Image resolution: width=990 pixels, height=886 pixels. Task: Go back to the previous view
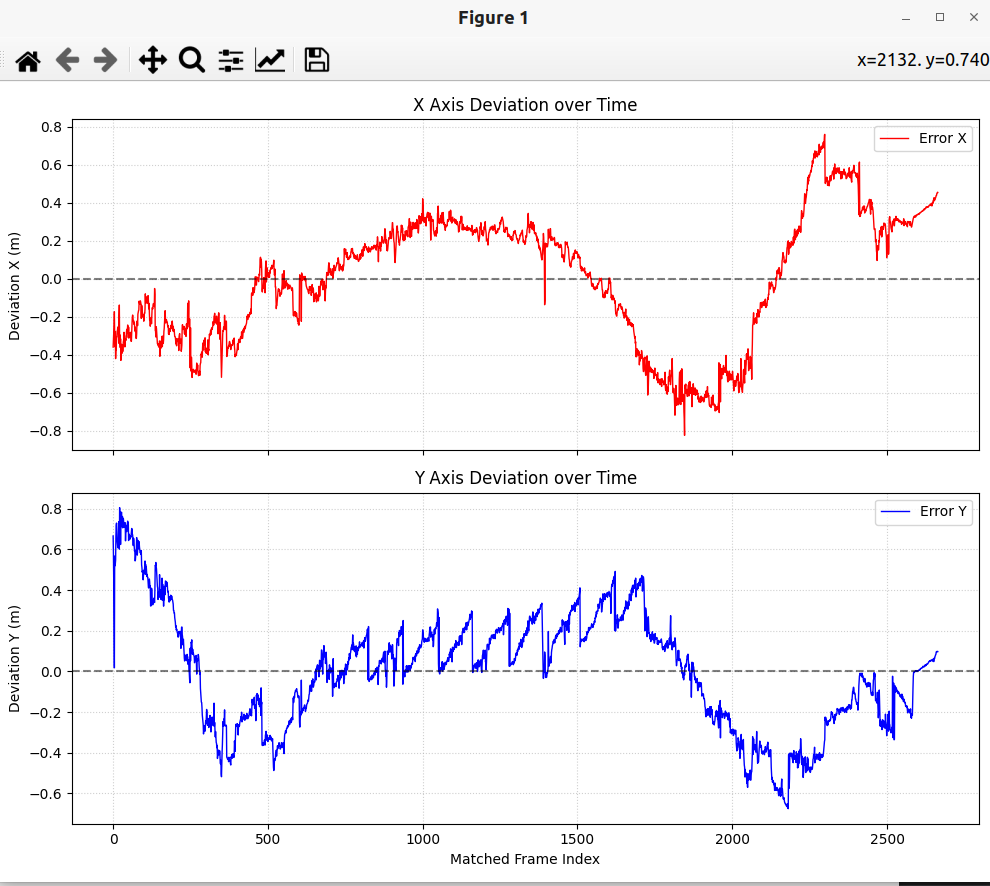pos(67,61)
